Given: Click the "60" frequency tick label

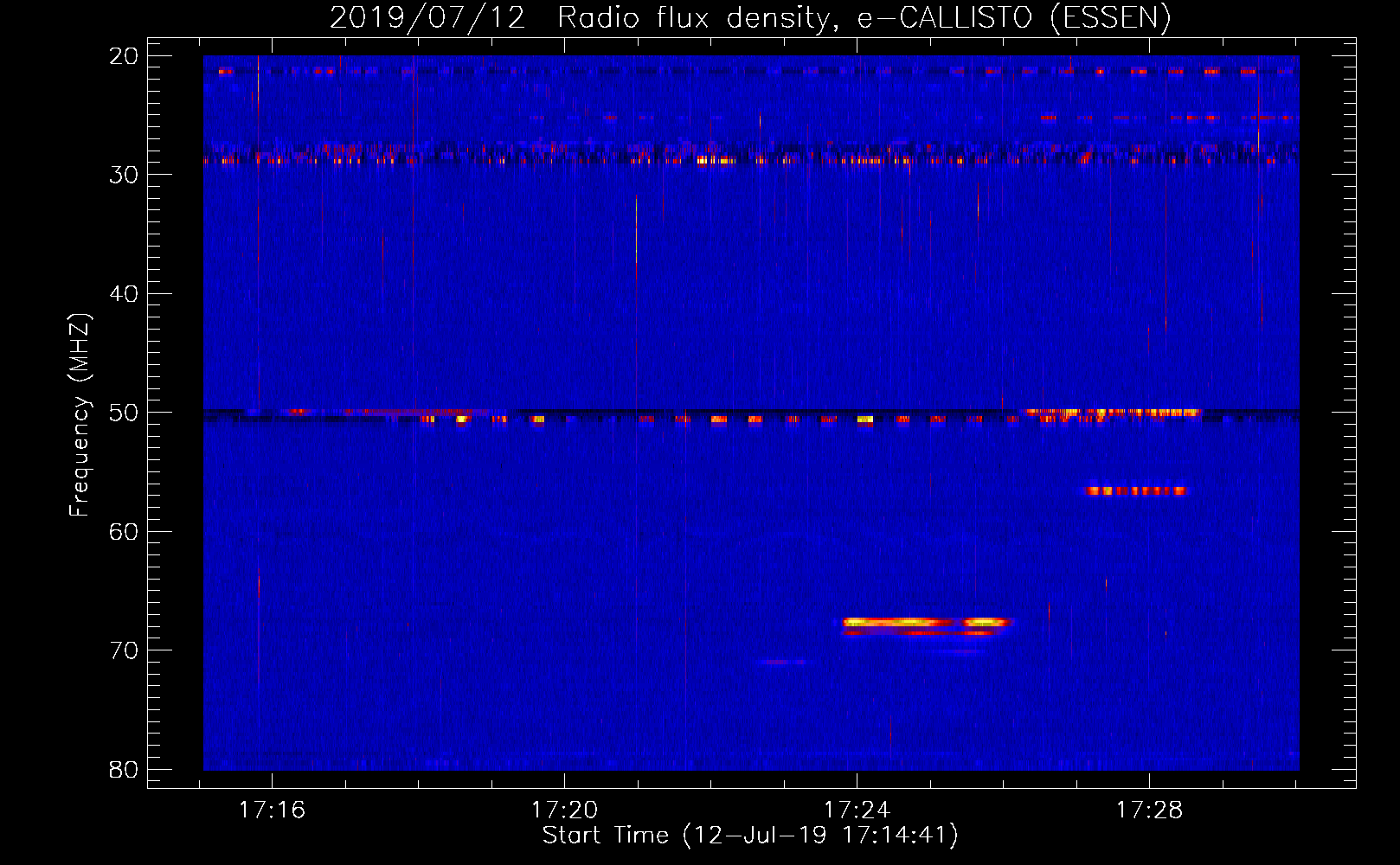Looking at the screenshot, I should (x=124, y=532).
